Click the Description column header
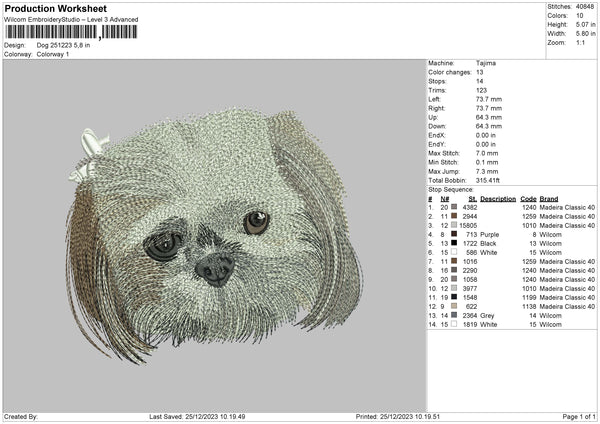Viewport: 600px width, 424px height. point(498,198)
